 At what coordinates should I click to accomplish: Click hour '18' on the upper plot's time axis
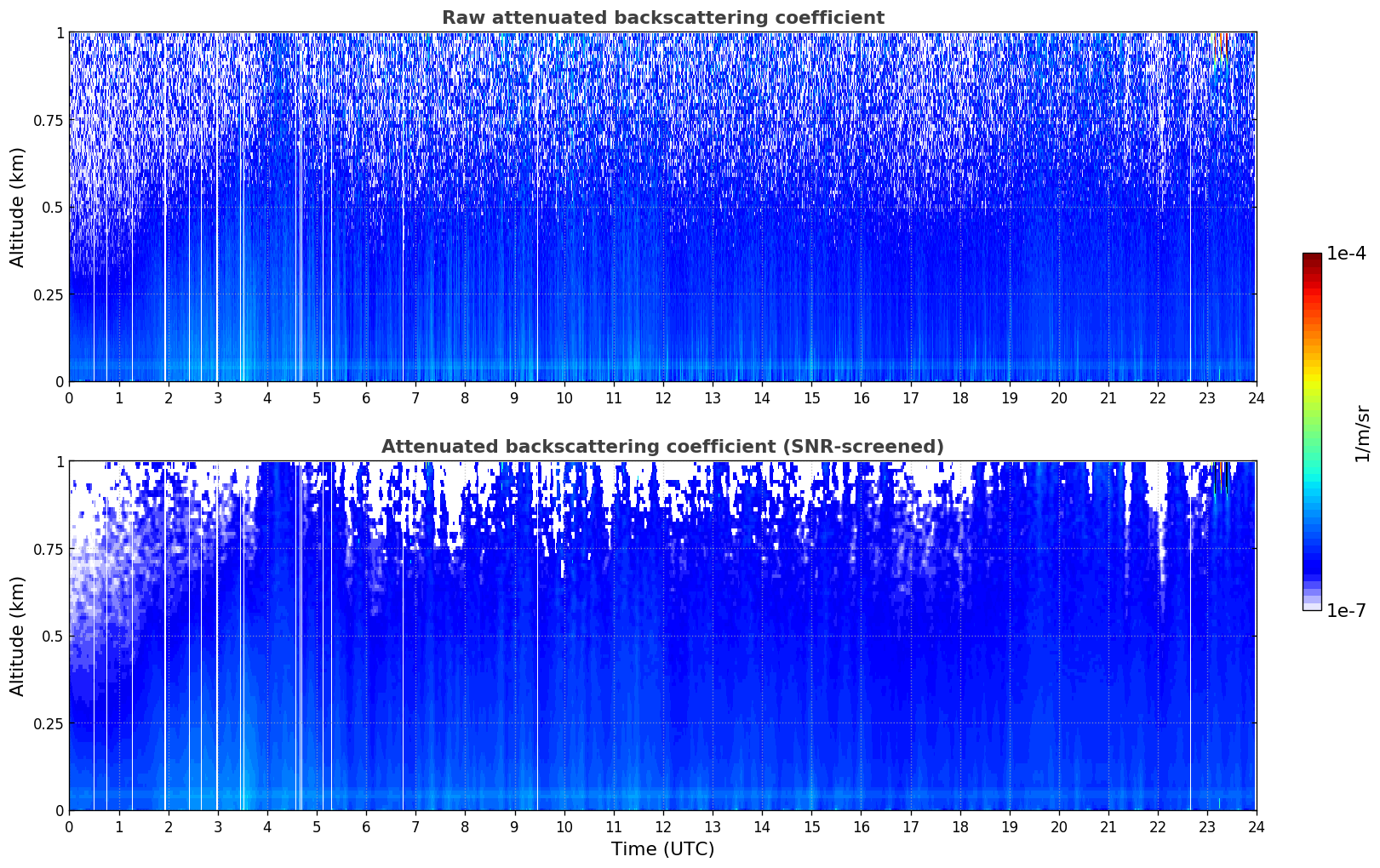(x=959, y=397)
